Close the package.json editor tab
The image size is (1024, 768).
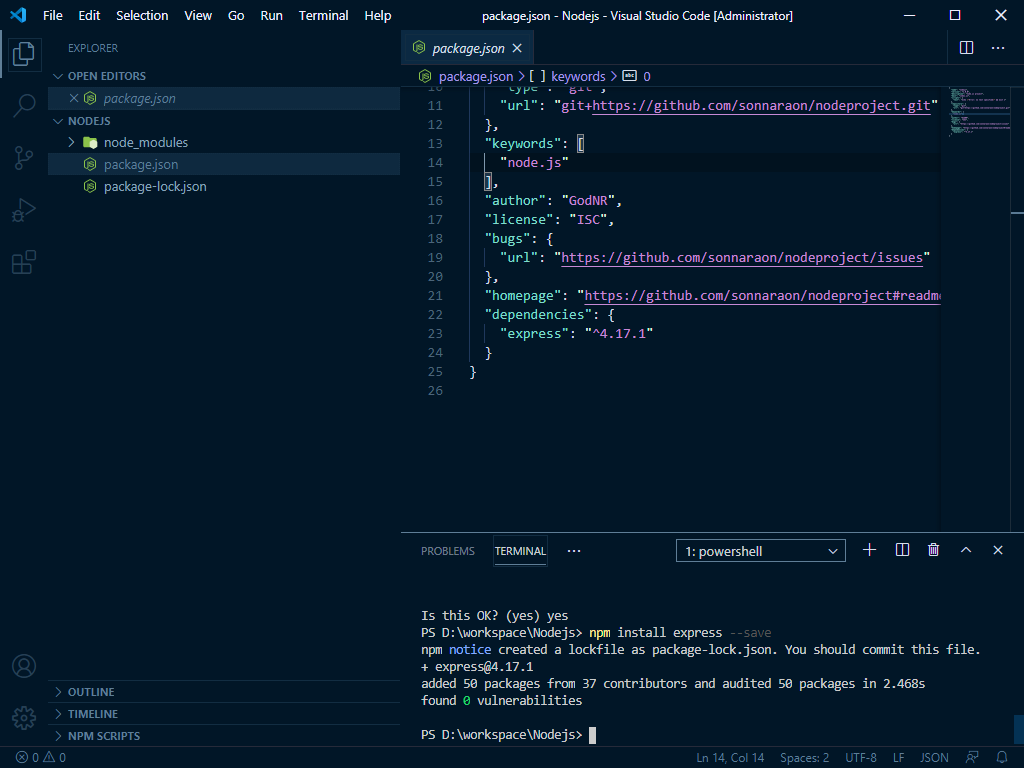(x=517, y=48)
